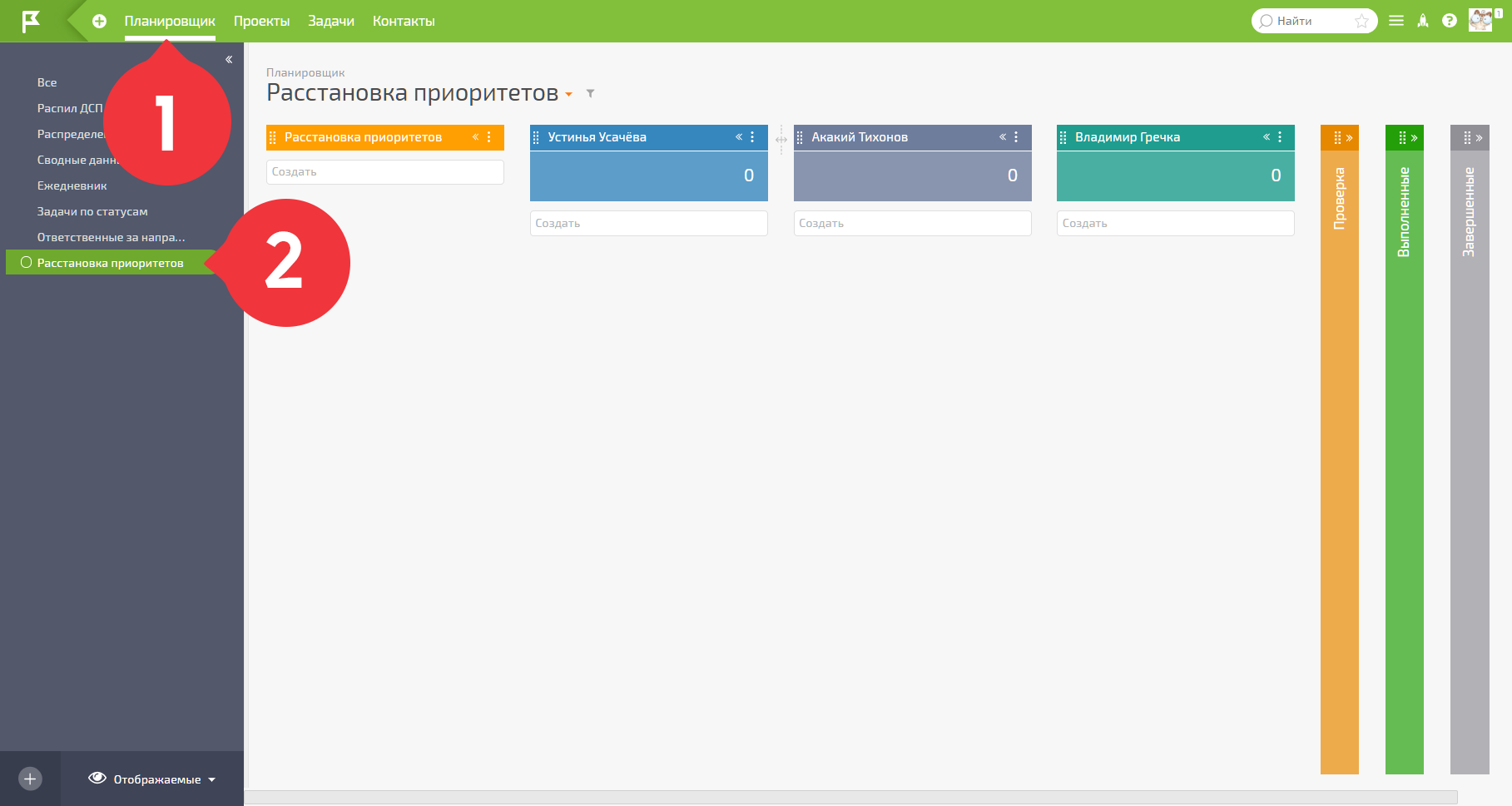Click the rocket icon in top bar
Viewport: 1512px width, 806px height.
click(x=1423, y=21)
